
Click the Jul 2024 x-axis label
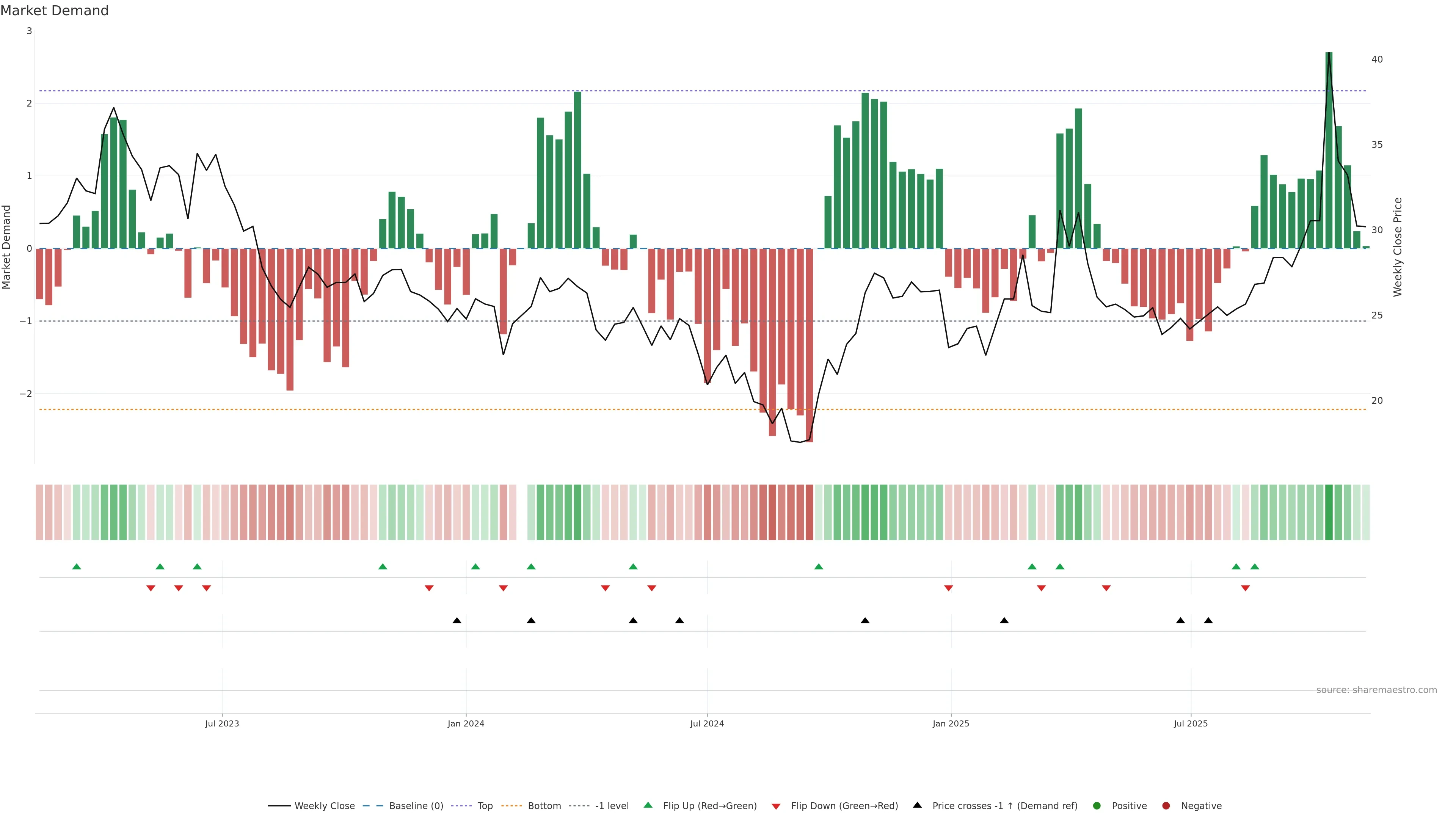pyautogui.click(x=706, y=723)
